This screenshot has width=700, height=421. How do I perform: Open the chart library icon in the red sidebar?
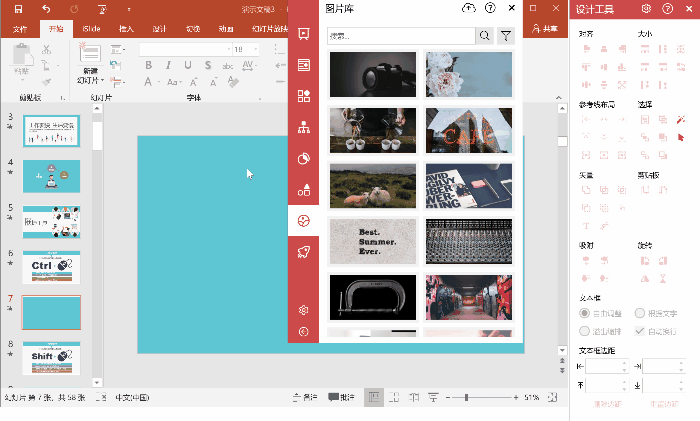[x=304, y=158]
